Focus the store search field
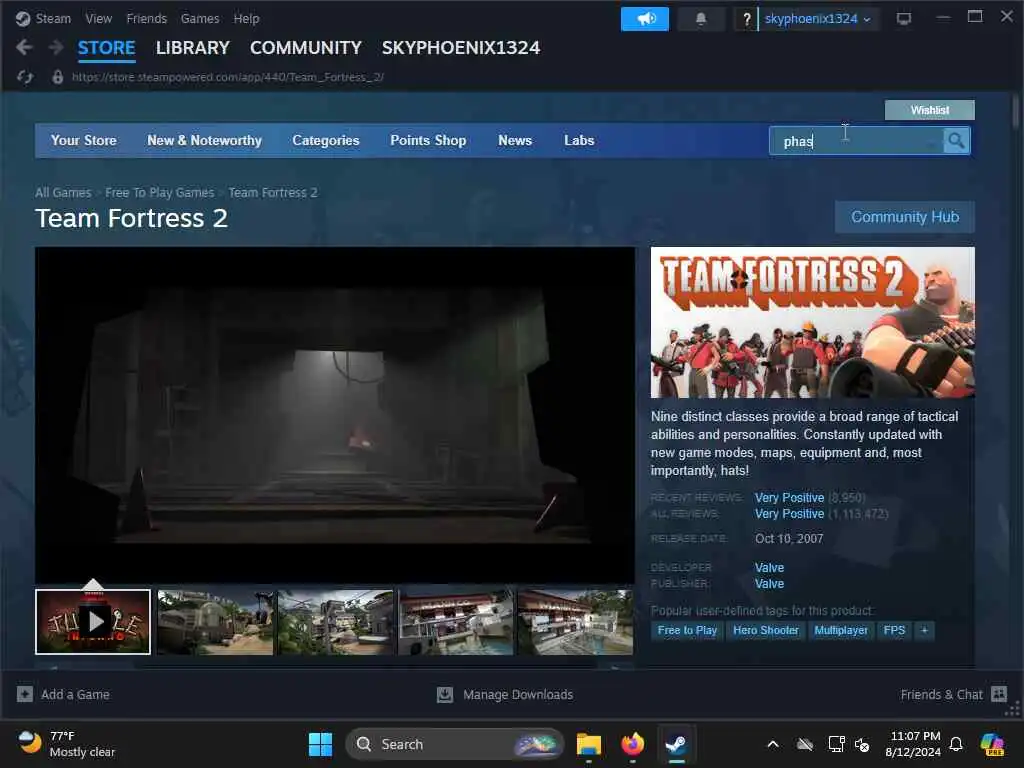Image resolution: width=1024 pixels, height=768 pixels. click(856, 141)
